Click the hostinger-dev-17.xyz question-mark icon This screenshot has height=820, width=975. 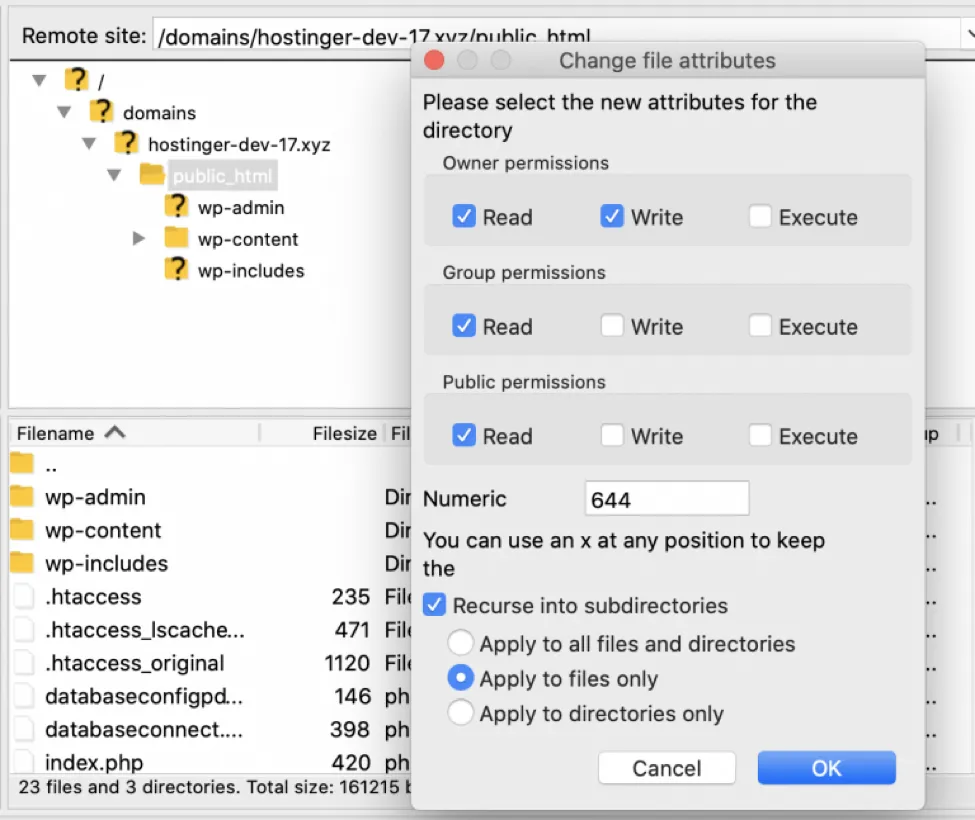tap(127, 143)
